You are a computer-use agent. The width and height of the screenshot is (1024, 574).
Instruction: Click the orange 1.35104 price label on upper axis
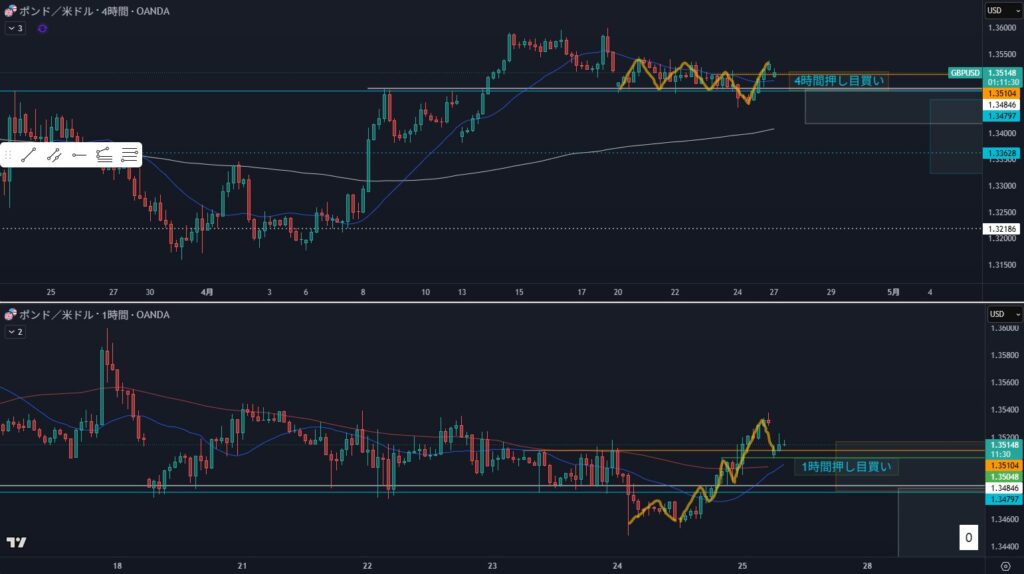pyautogui.click(x=1002, y=90)
